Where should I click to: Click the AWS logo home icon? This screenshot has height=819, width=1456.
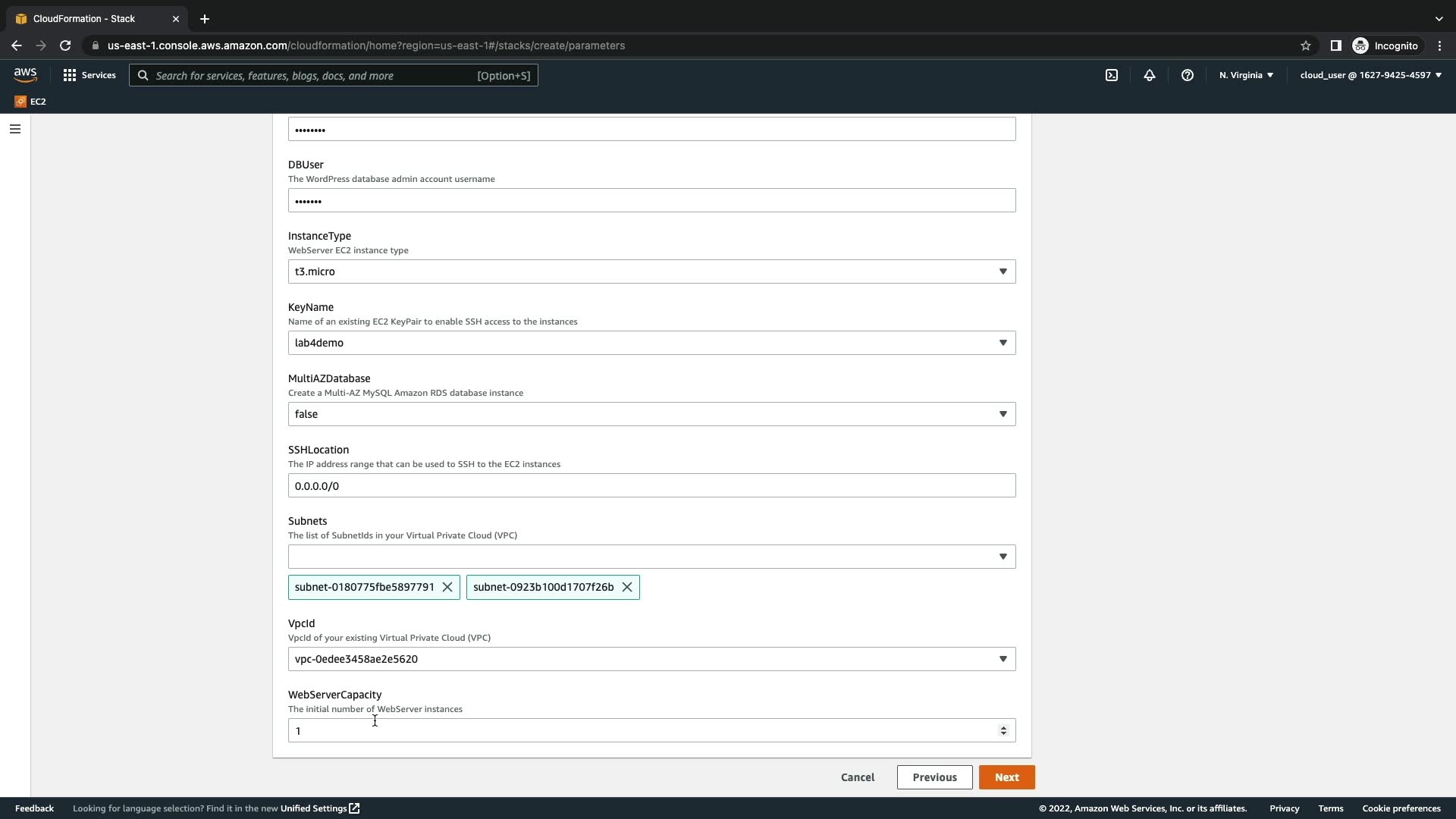(25, 74)
